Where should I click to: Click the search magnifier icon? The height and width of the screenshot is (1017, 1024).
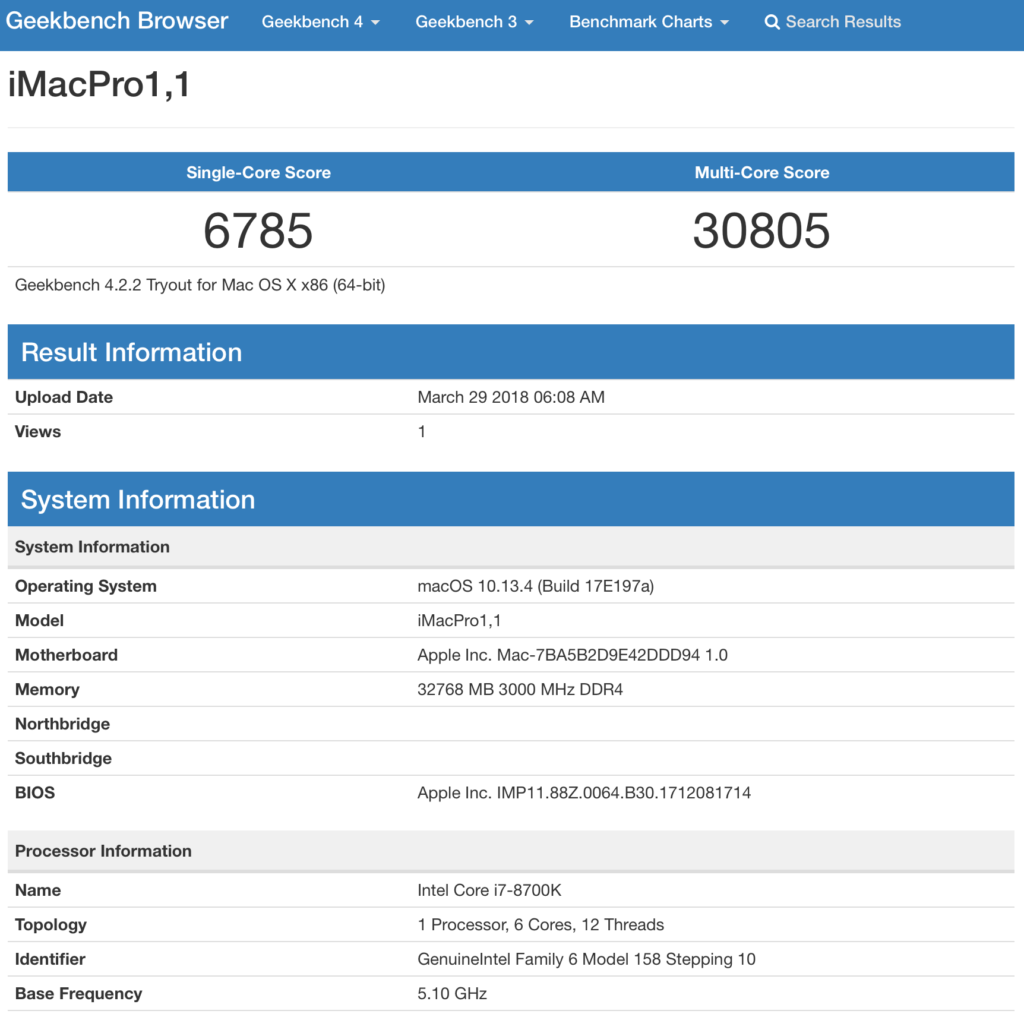click(771, 22)
